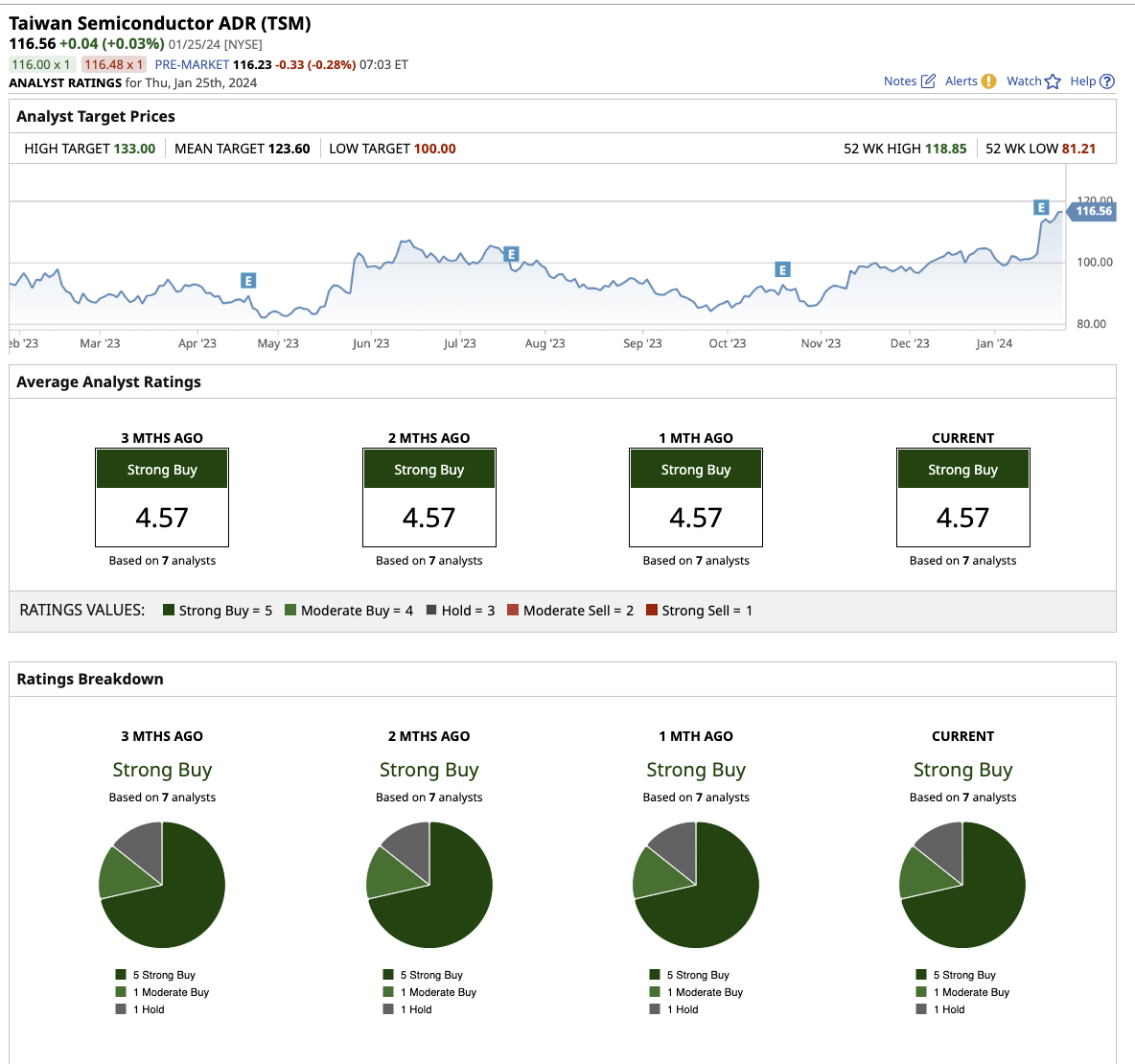
Task: Select the Current Strong Buy 4.57 rating box
Action: 962,497
